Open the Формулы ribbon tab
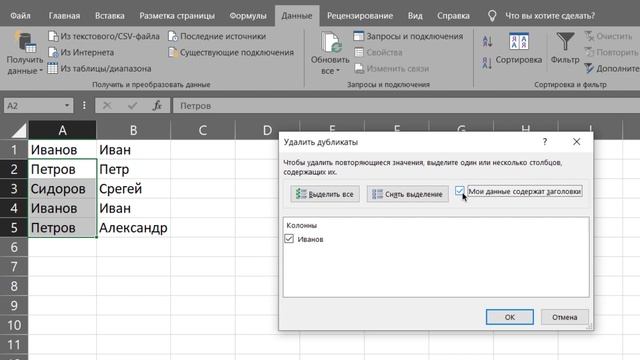640x360 pixels. (247, 16)
